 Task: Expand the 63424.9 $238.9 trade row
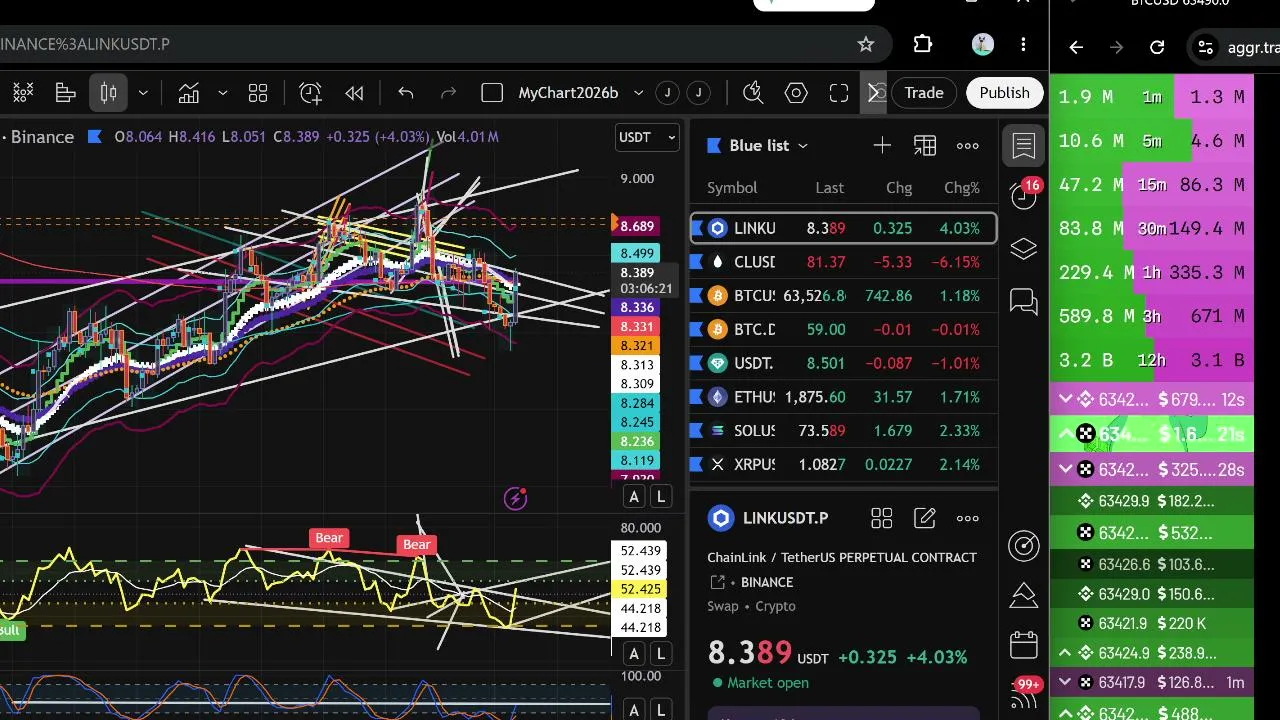point(1066,653)
